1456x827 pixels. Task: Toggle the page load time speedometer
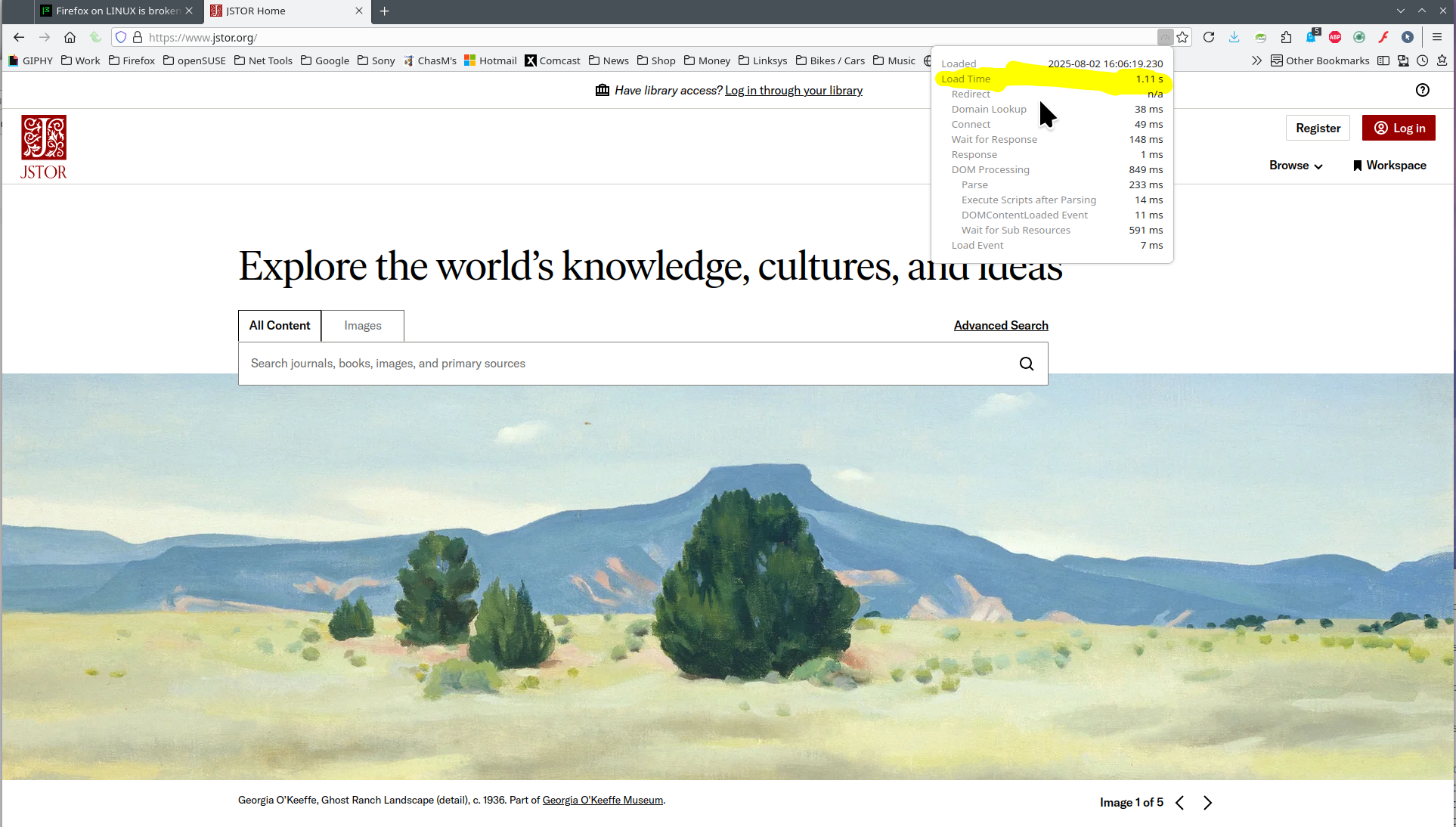[x=1165, y=37]
